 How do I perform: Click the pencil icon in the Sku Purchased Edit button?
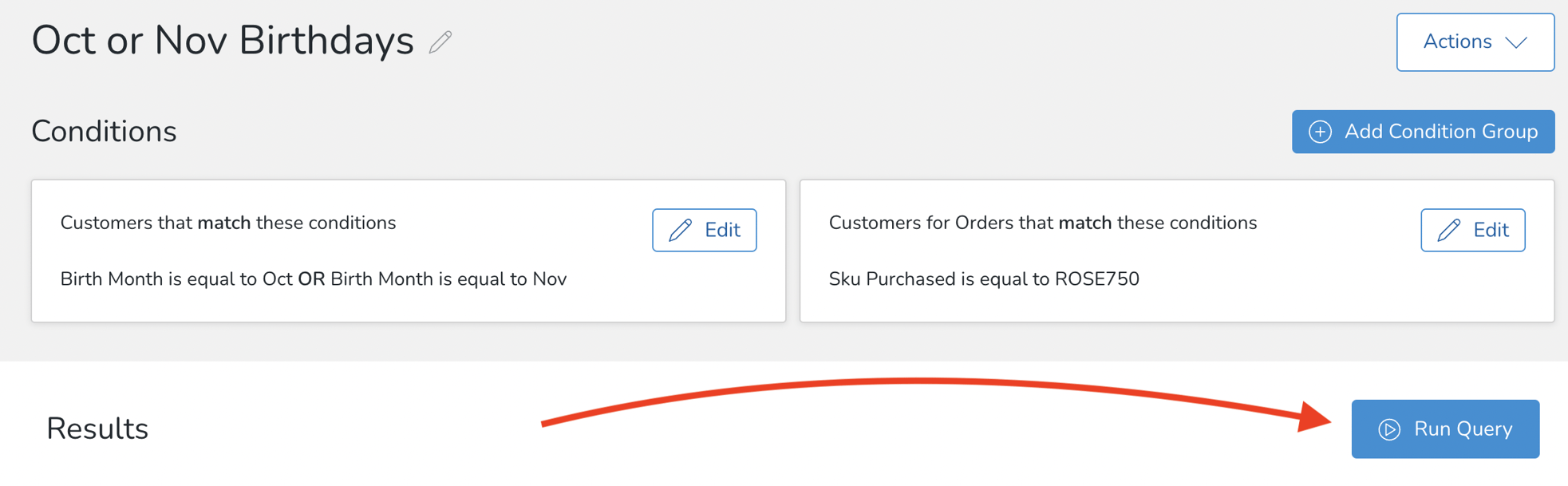click(1449, 231)
